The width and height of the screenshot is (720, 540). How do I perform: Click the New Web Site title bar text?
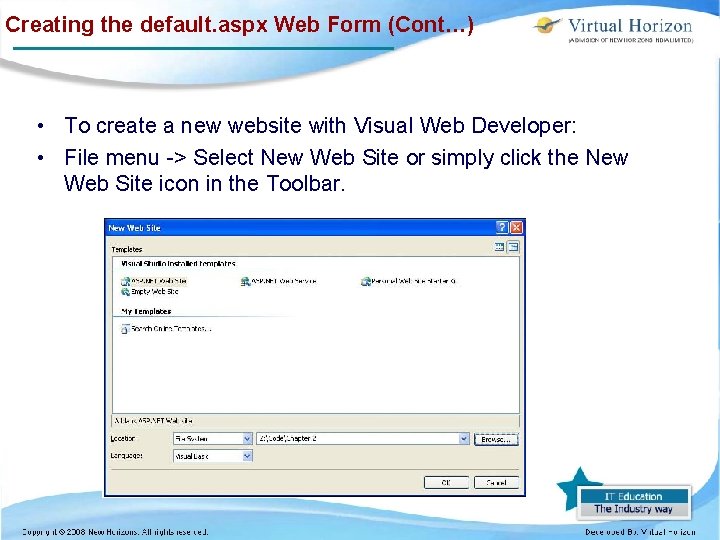134,228
